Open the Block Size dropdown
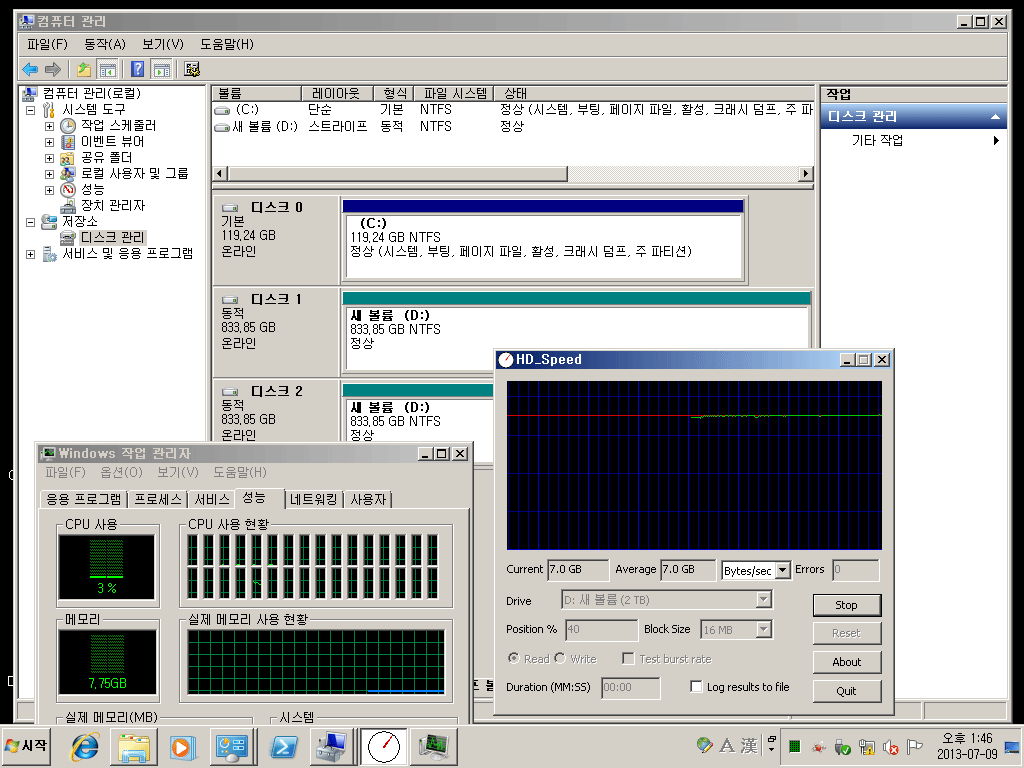This screenshot has height=768, width=1024. coord(763,630)
